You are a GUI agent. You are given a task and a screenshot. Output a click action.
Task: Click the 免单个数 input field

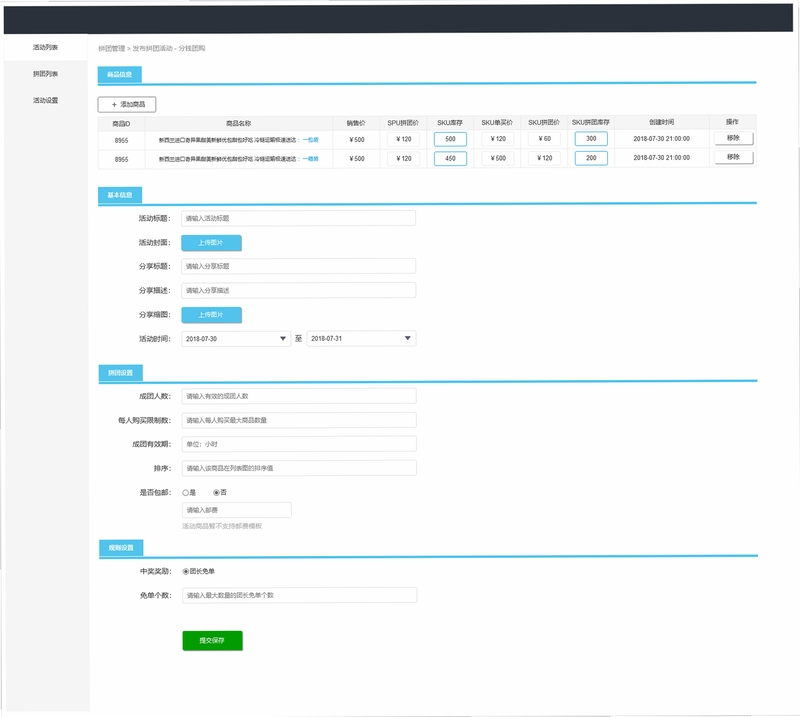pos(299,596)
